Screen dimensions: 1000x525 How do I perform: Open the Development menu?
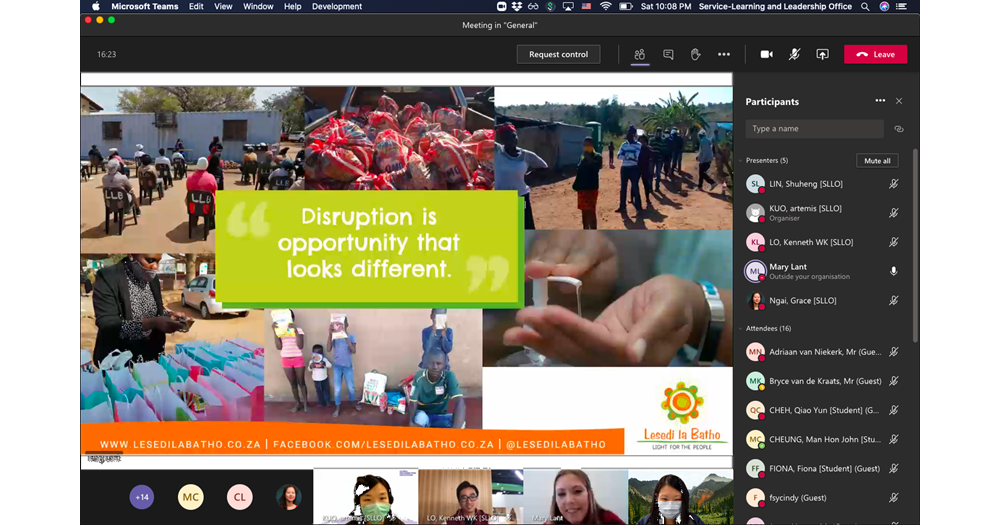point(337,6)
